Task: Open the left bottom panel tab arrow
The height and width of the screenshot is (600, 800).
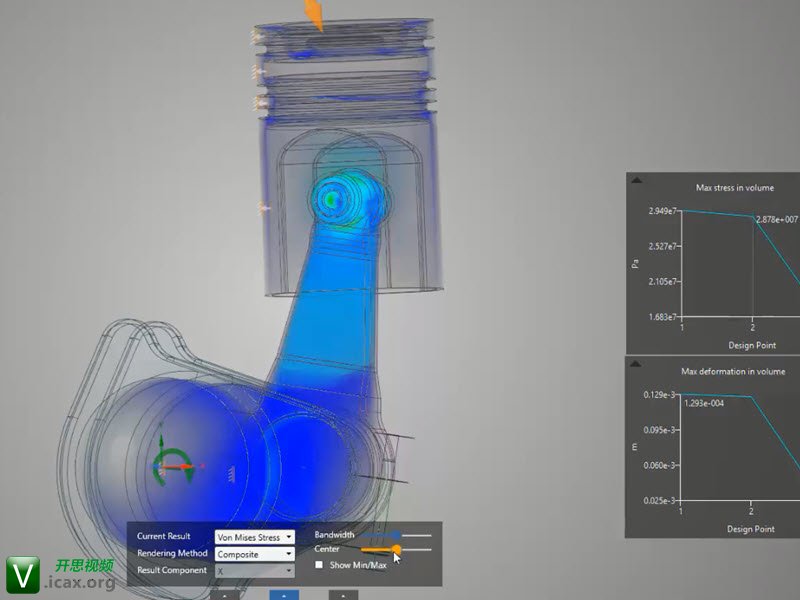Action: pyautogui.click(x=226, y=595)
